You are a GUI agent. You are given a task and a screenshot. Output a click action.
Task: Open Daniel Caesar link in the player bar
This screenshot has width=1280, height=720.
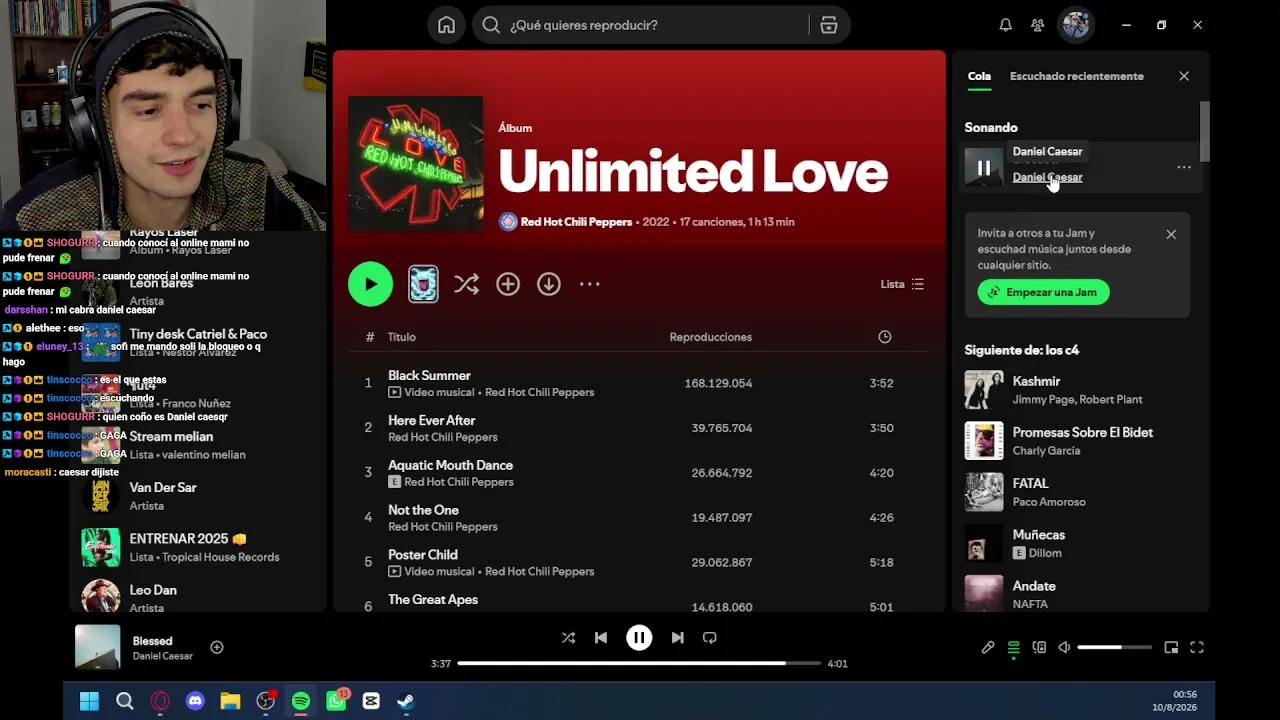click(x=162, y=657)
